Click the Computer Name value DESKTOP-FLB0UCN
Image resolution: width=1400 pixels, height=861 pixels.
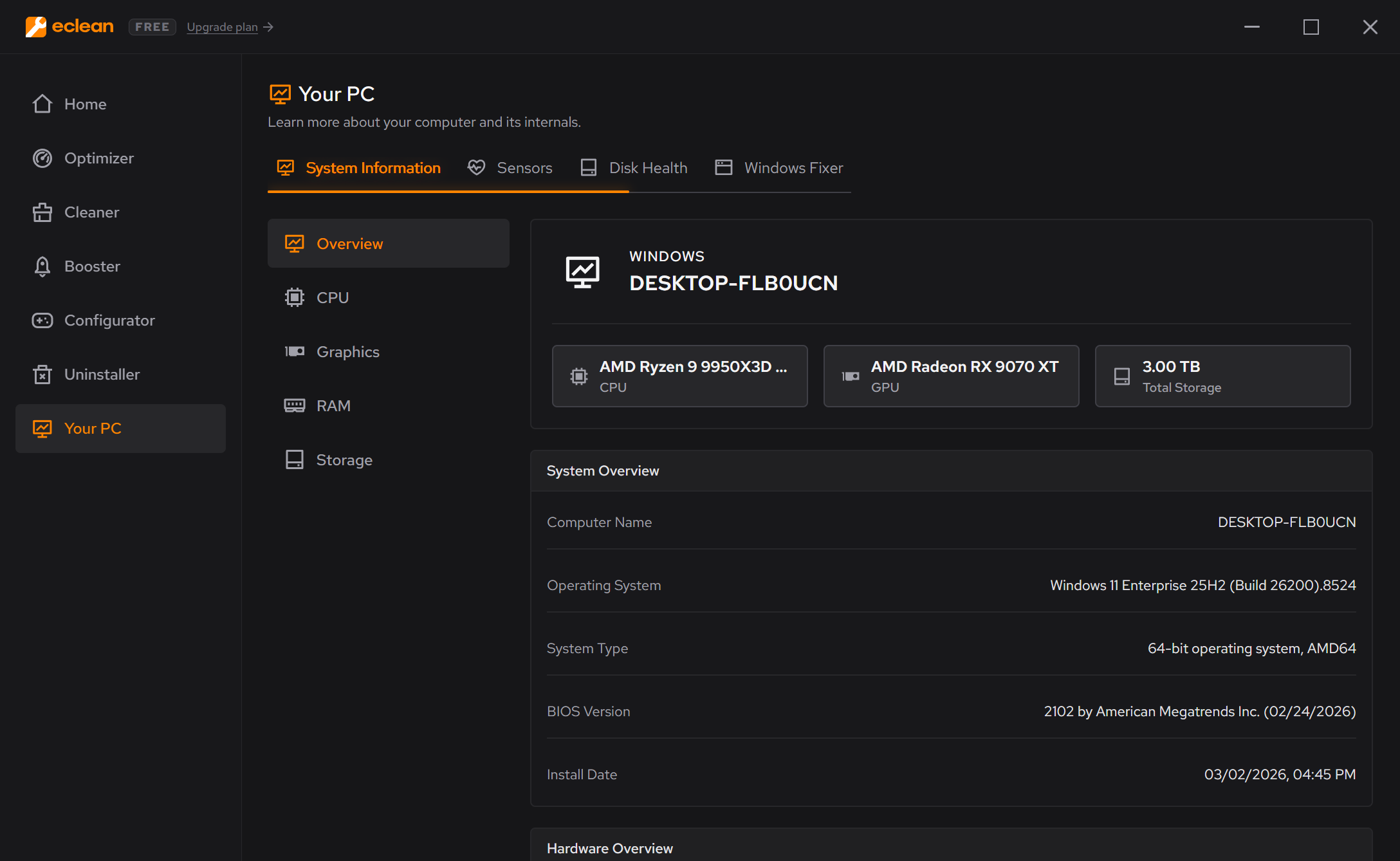(x=1287, y=522)
